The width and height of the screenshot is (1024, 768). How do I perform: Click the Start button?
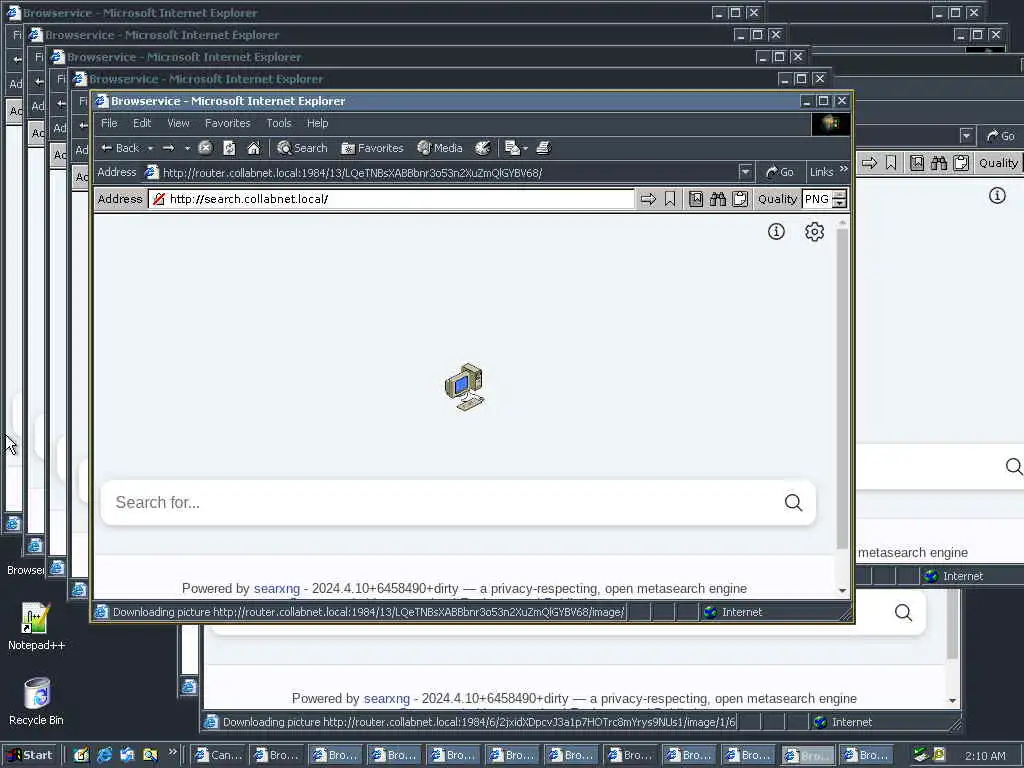pyautogui.click(x=31, y=755)
